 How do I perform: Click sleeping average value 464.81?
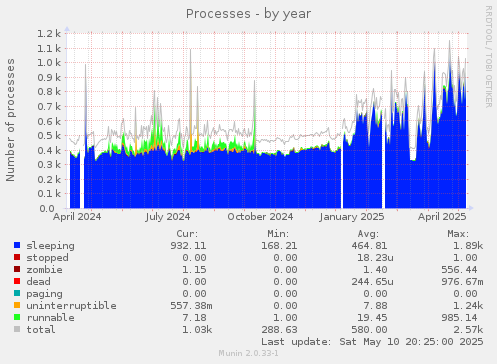369,246
